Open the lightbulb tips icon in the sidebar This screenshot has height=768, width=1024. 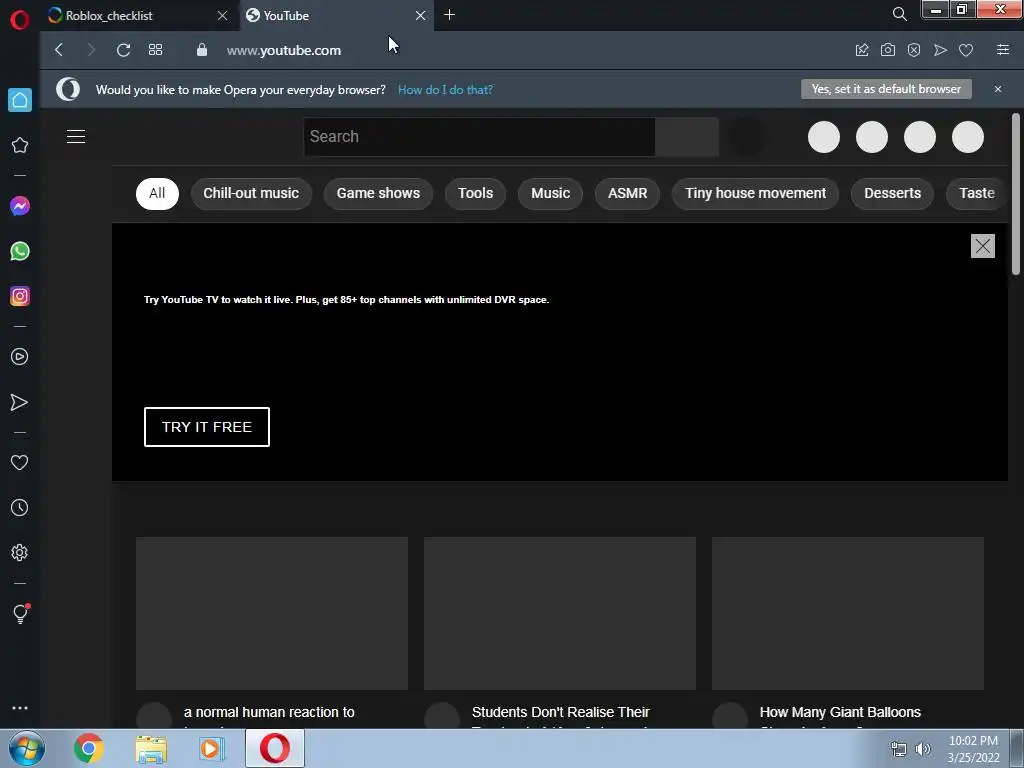point(20,614)
